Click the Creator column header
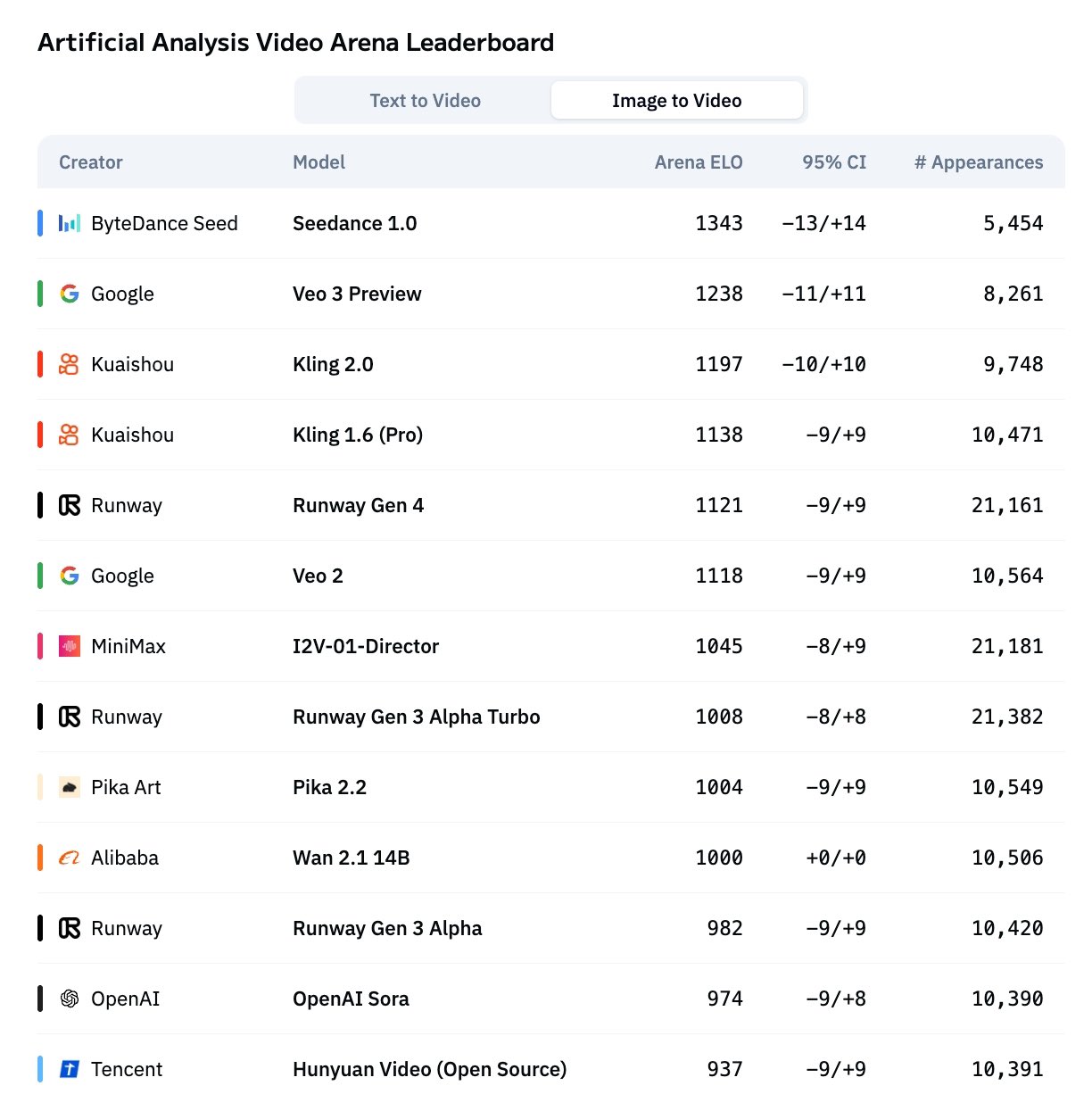The width and height of the screenshot is (1092, 1094). 90,162
